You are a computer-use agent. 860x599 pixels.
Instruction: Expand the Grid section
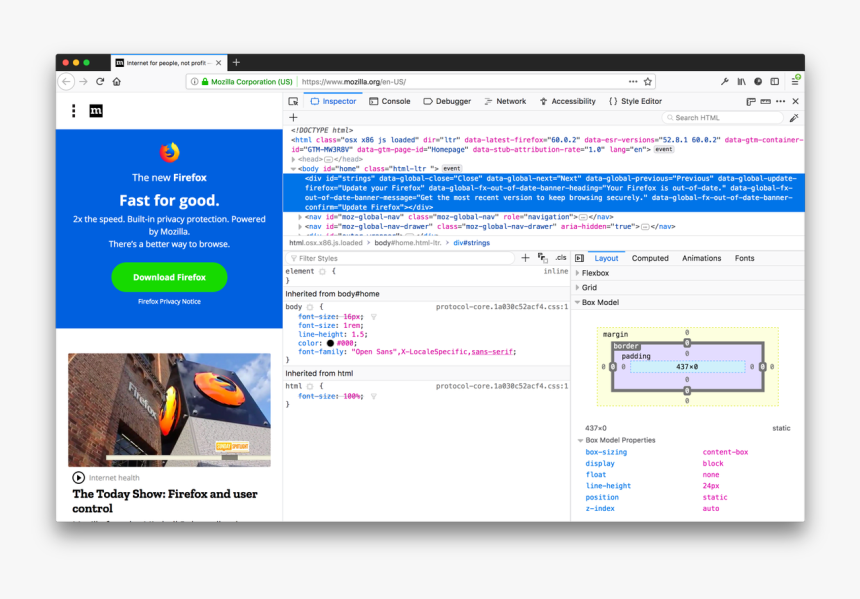click(x=578, y=287)
